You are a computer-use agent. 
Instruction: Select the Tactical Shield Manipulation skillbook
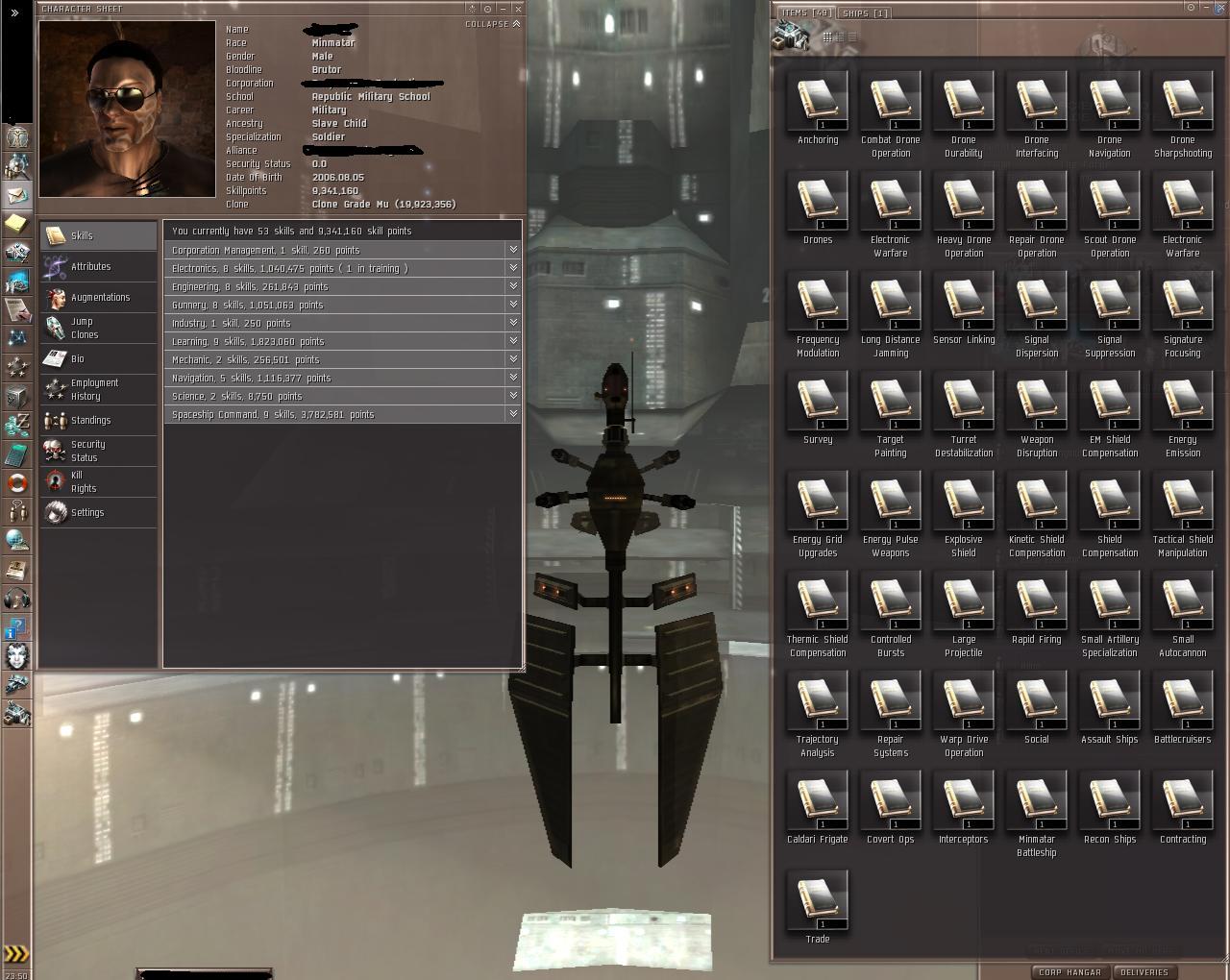click(x=1183, y=515)
